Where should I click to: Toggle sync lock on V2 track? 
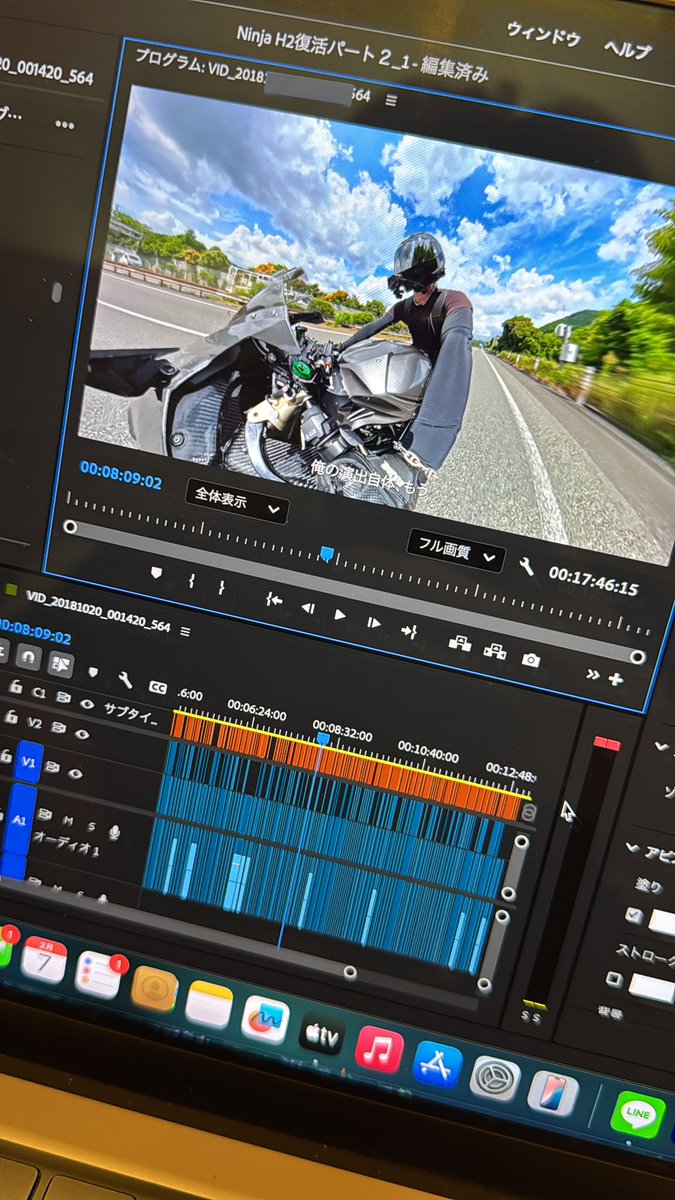(60, 730)
